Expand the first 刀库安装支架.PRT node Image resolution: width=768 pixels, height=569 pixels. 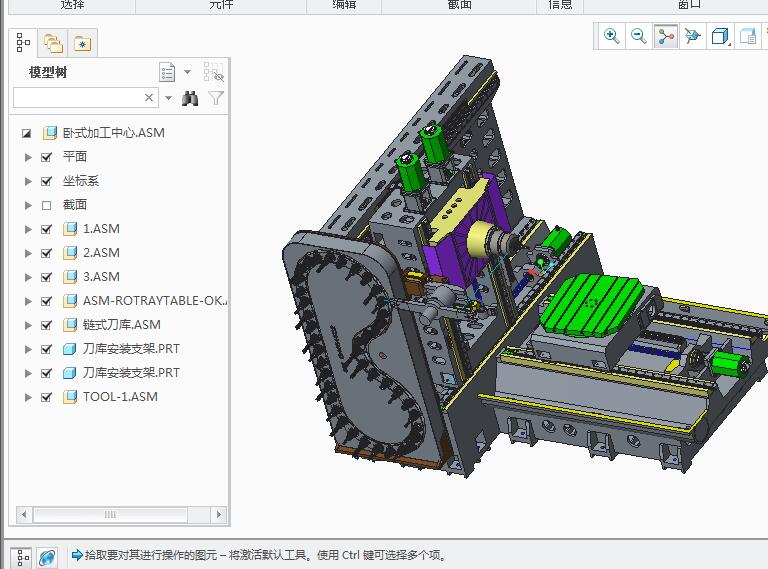coord(28,349)
